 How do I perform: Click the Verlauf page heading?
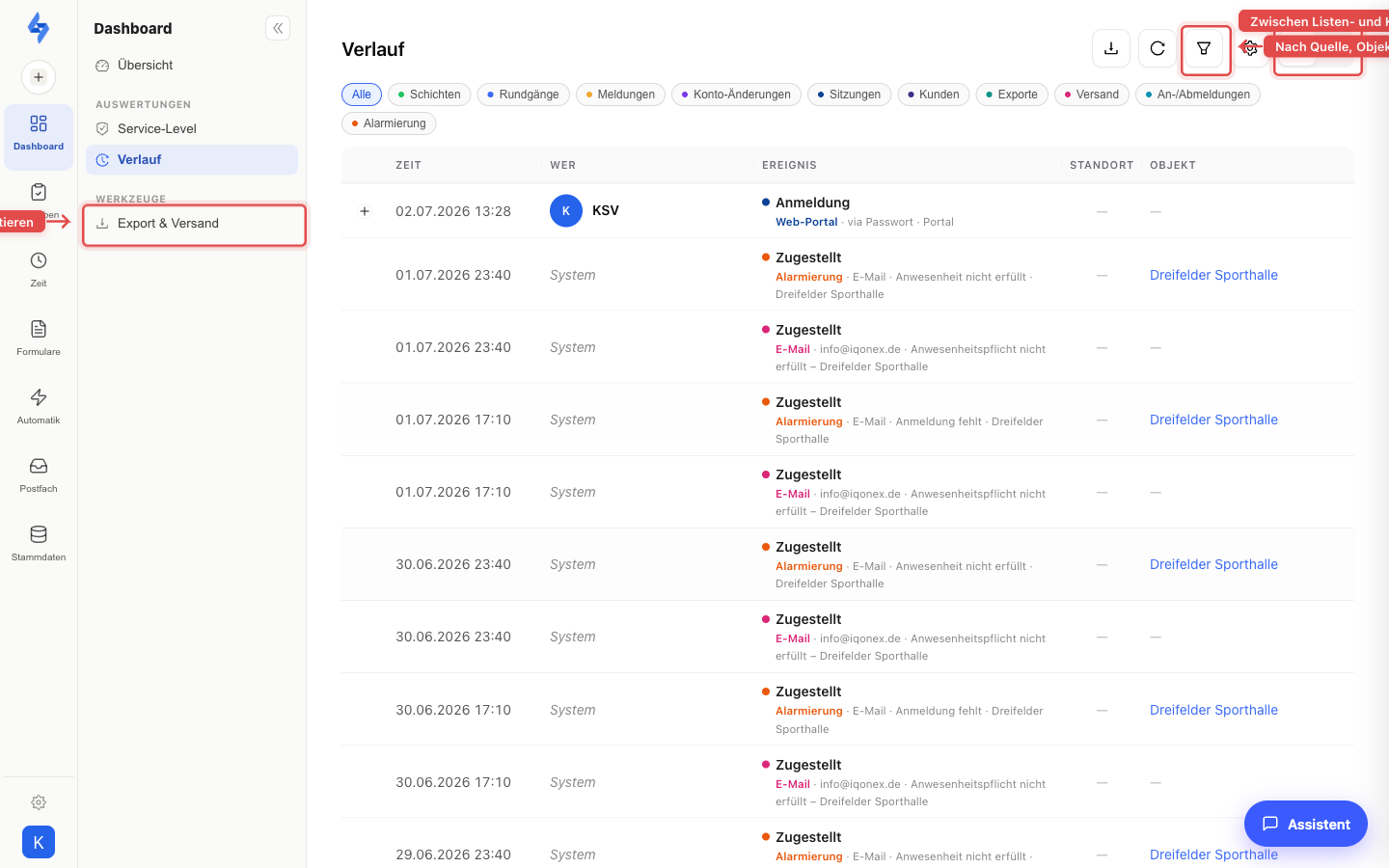[373, 49]
